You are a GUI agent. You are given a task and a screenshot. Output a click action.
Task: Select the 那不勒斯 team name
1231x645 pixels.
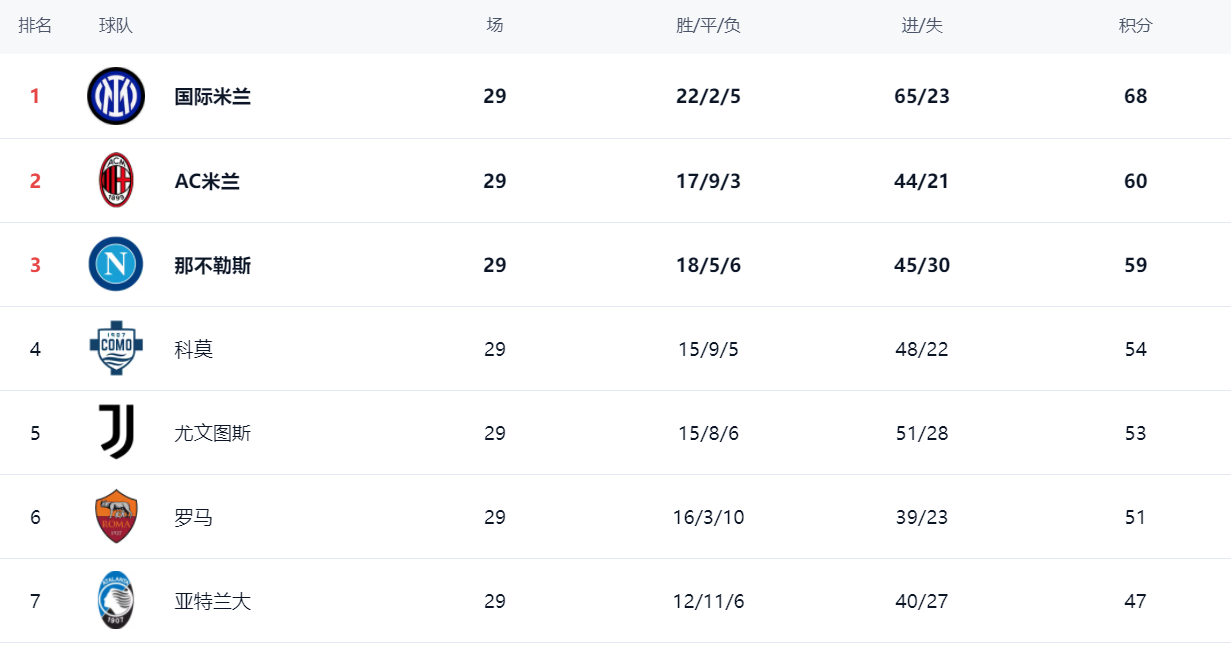(x=212, y=265)
